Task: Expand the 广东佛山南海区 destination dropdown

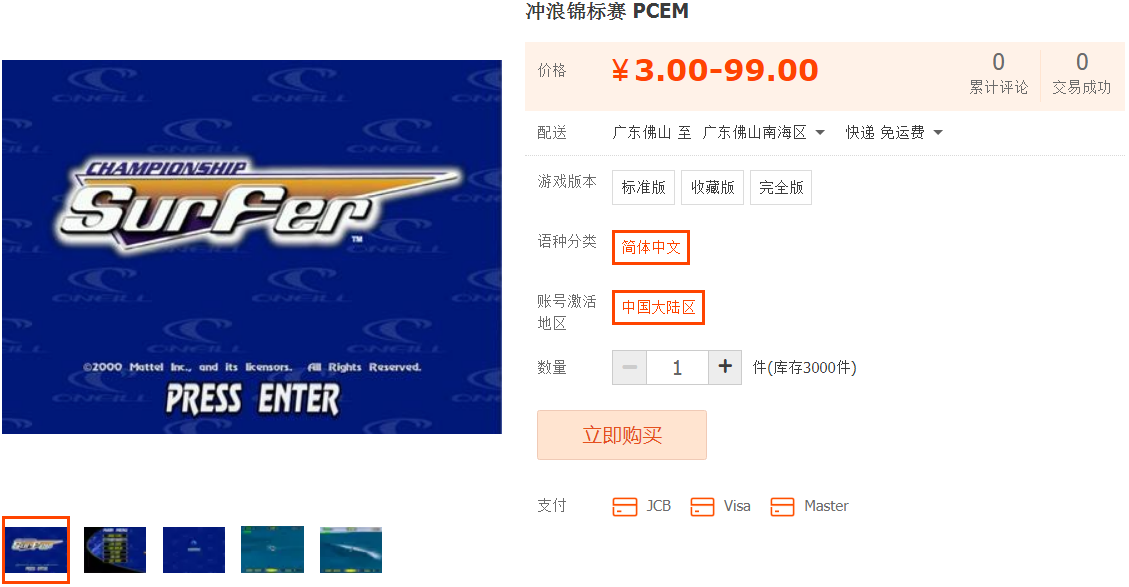Action: click(763, 133)
